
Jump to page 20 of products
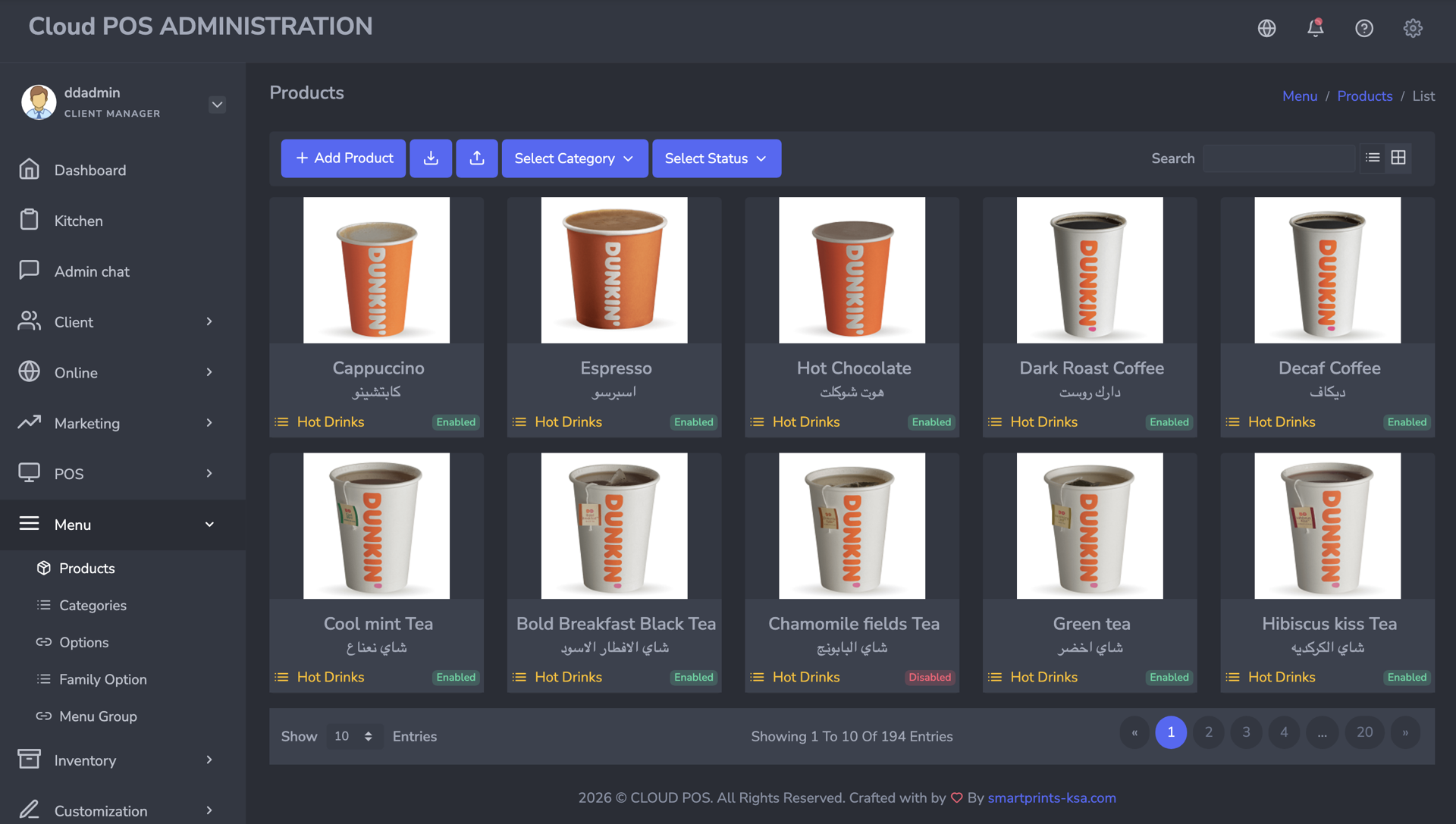(1365, 732)
